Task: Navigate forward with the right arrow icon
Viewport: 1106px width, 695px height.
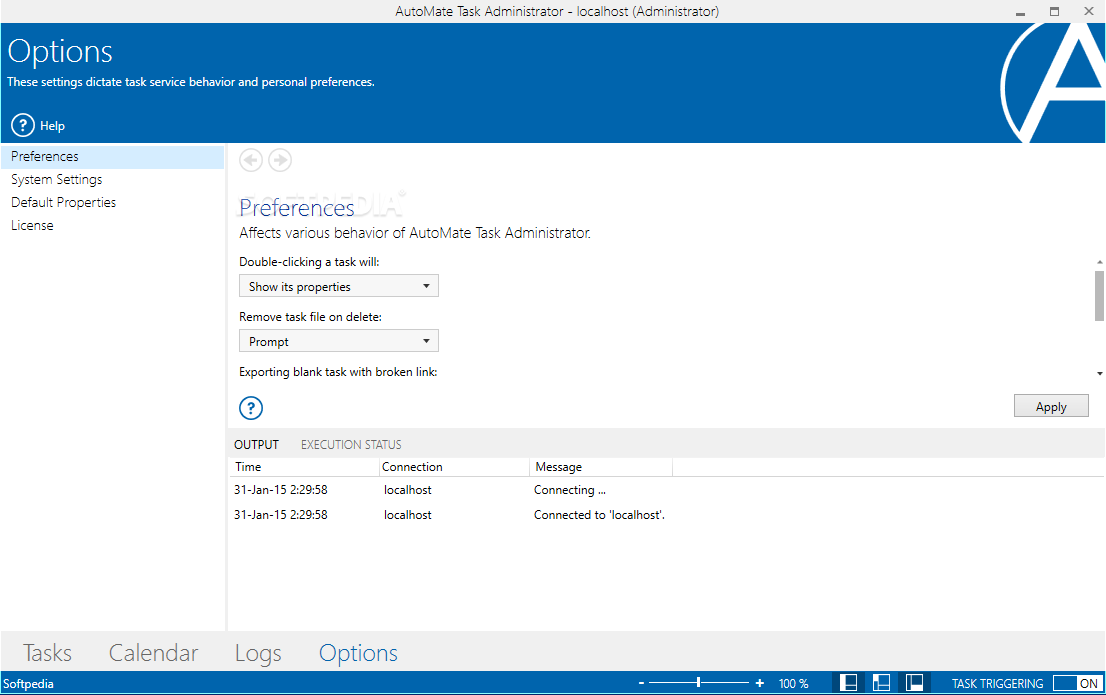Action: (280, 160)
